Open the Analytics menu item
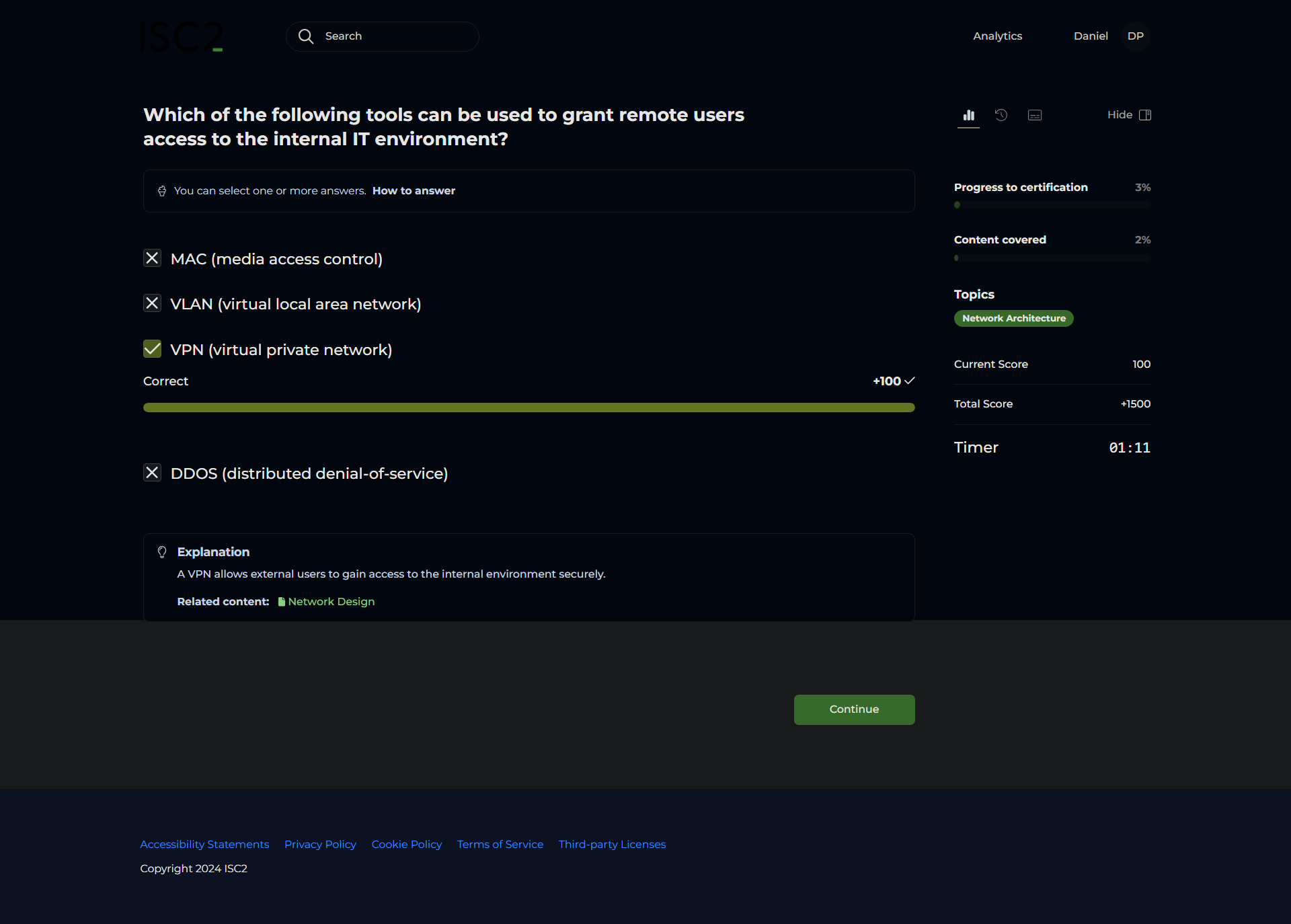 [997, 36]
